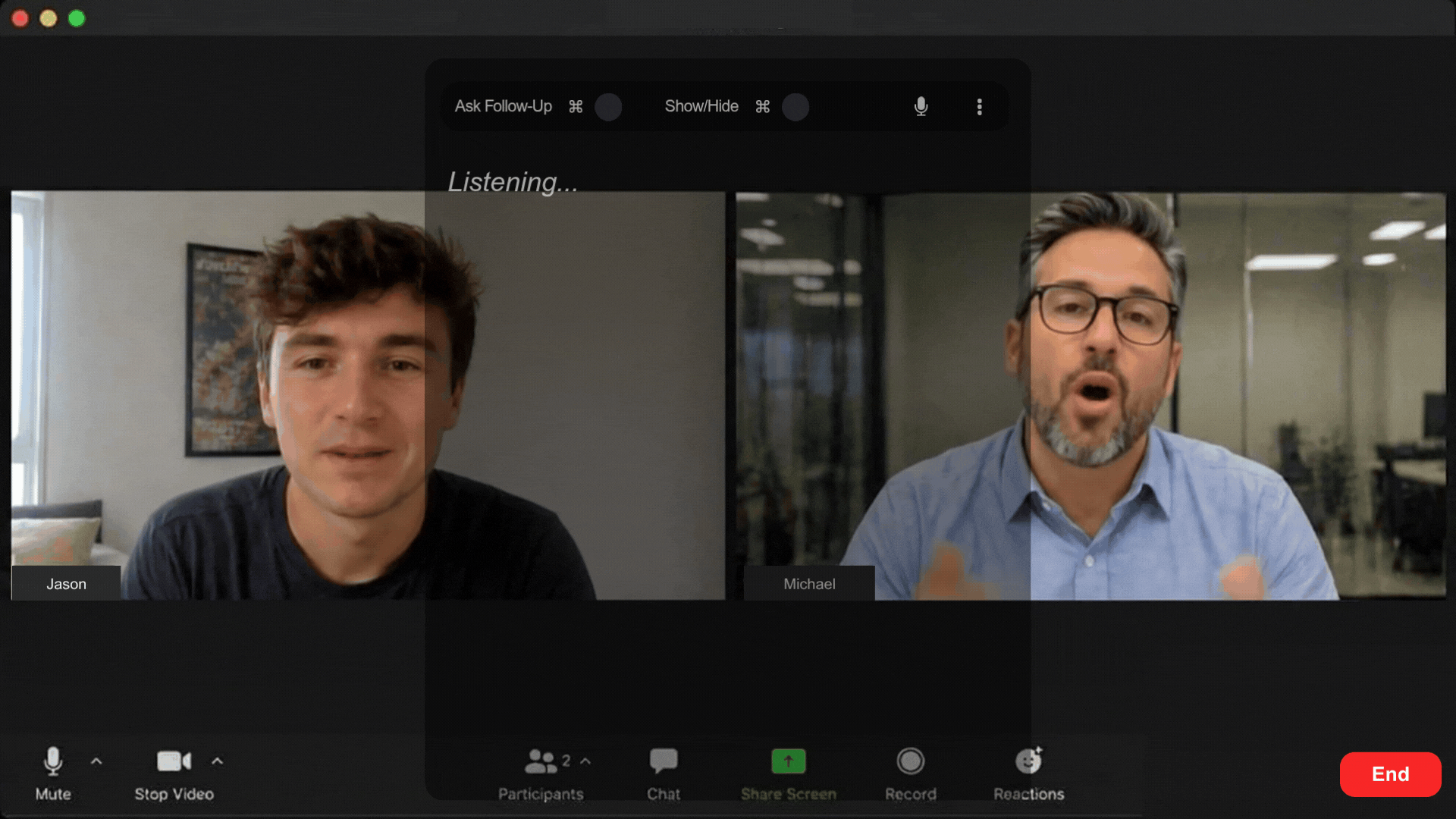Mute the microphone in the Zoom toolbar

53,773
